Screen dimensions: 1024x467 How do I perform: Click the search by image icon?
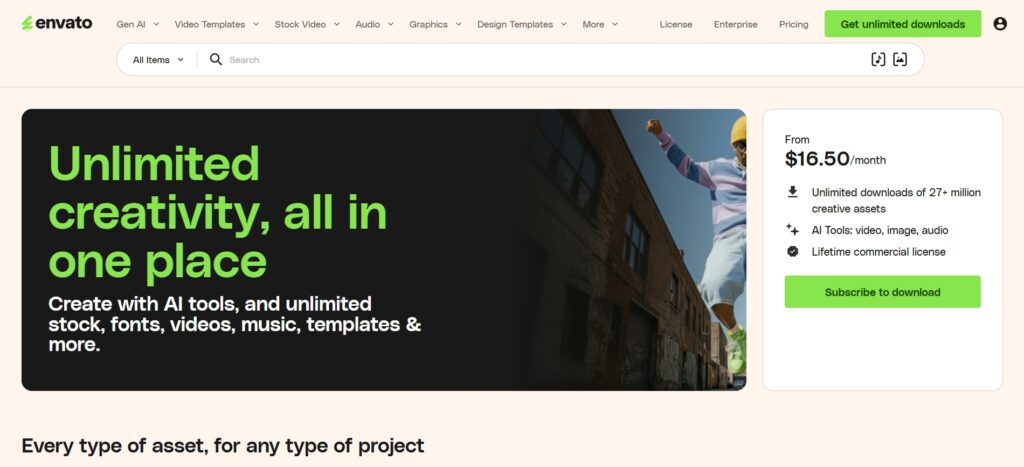(900, 59)
